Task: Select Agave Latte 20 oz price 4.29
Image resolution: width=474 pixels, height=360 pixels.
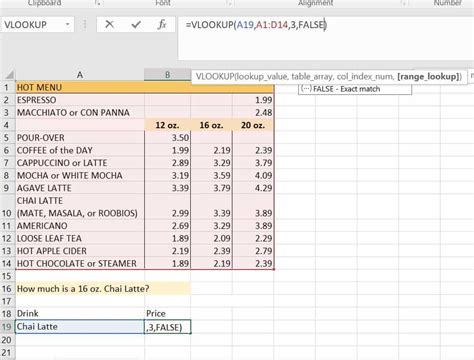Action: tap(253, 188)
